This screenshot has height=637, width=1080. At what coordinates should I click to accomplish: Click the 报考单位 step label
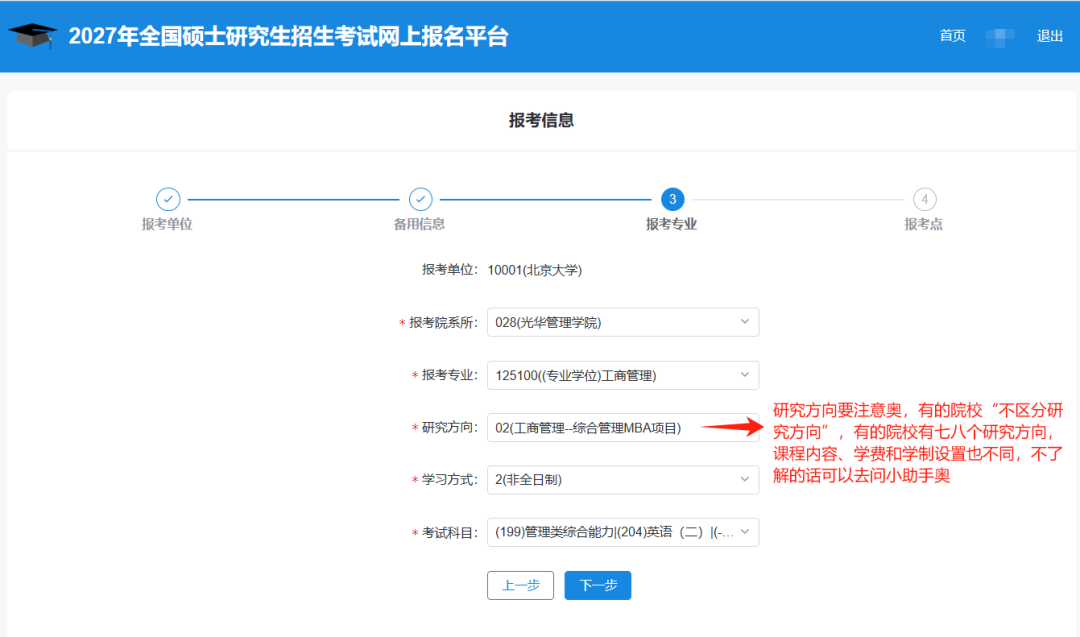click(x=167, y=224)
